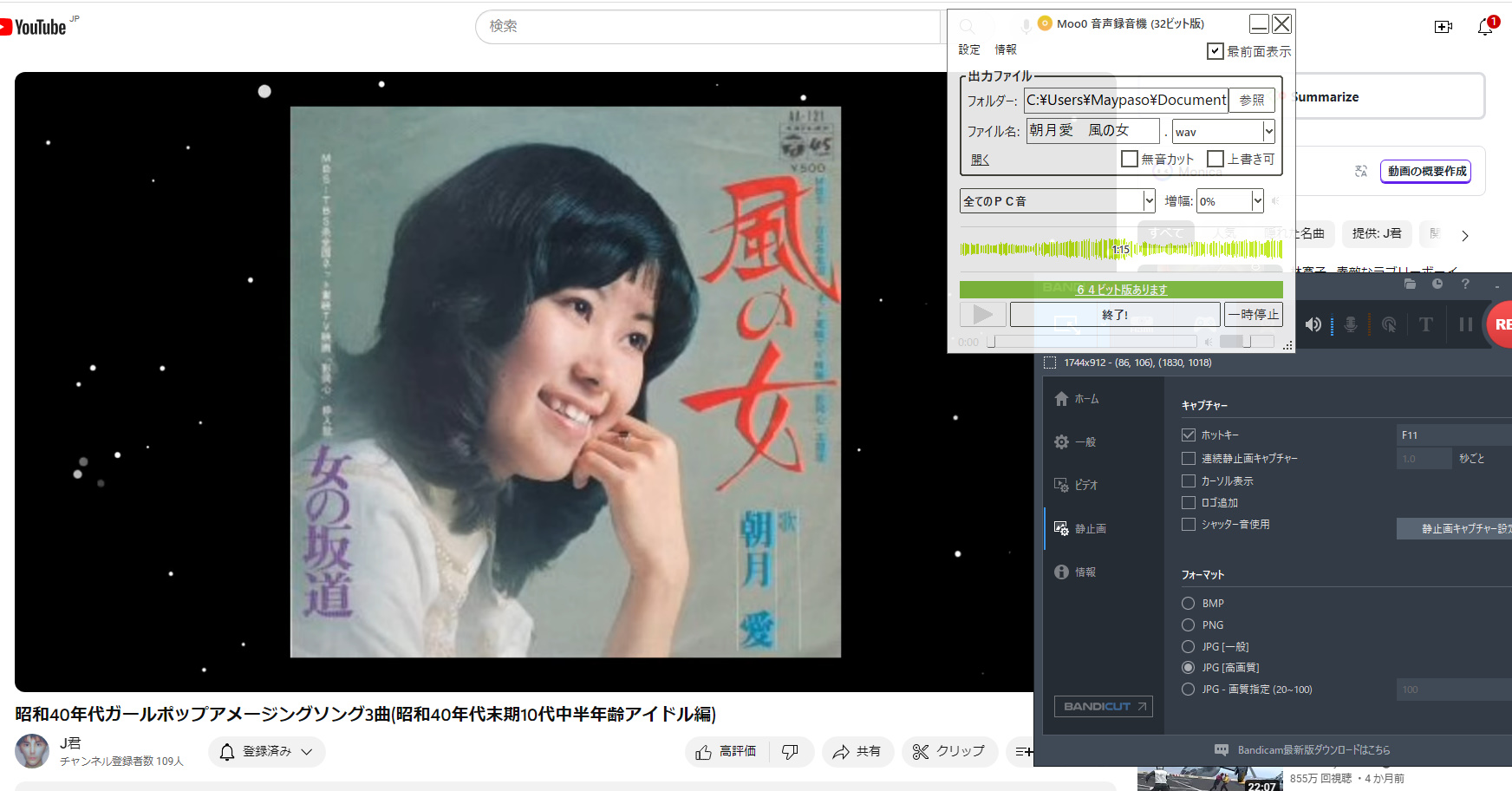Image resolution: width=1512 pixels, height=791 pixels.
Task: Click the 共有 share button
Action: (857, 752)
